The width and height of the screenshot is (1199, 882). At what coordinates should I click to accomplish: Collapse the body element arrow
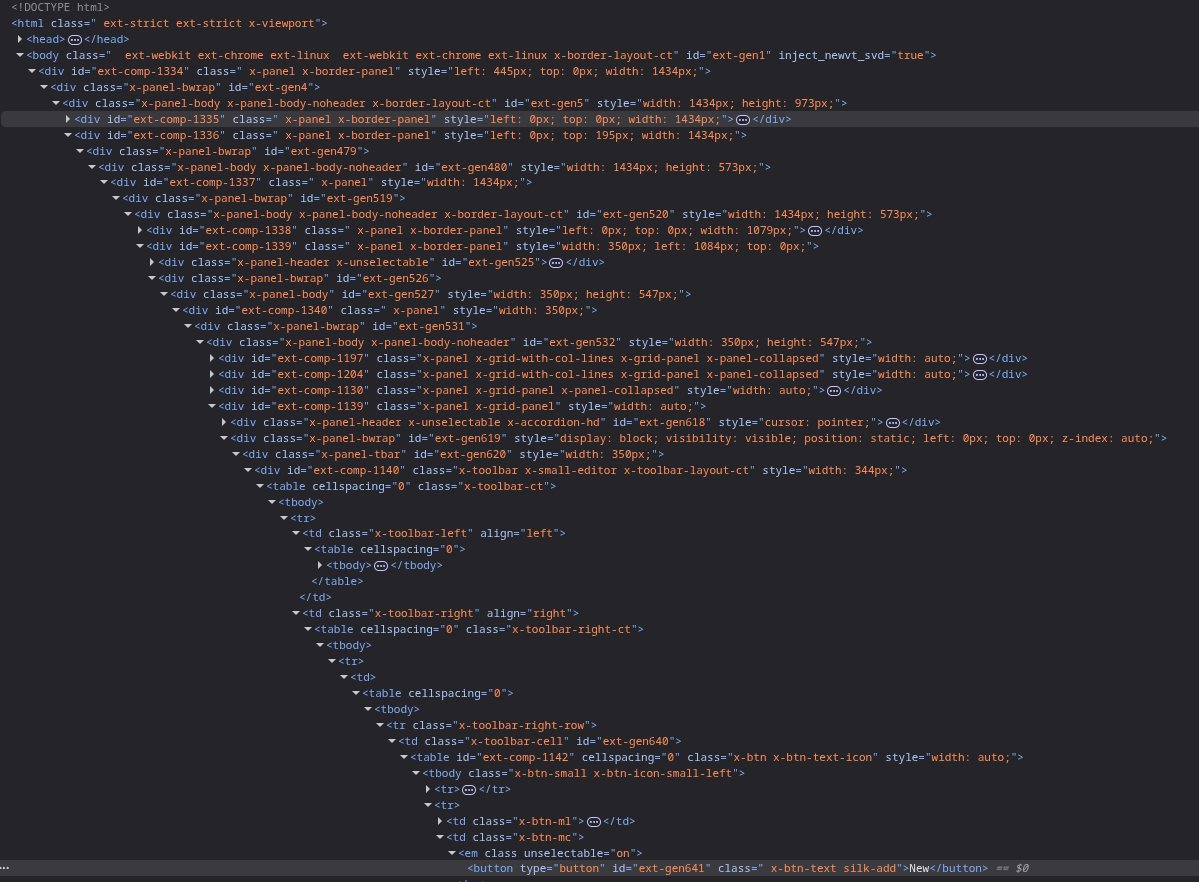20,55
